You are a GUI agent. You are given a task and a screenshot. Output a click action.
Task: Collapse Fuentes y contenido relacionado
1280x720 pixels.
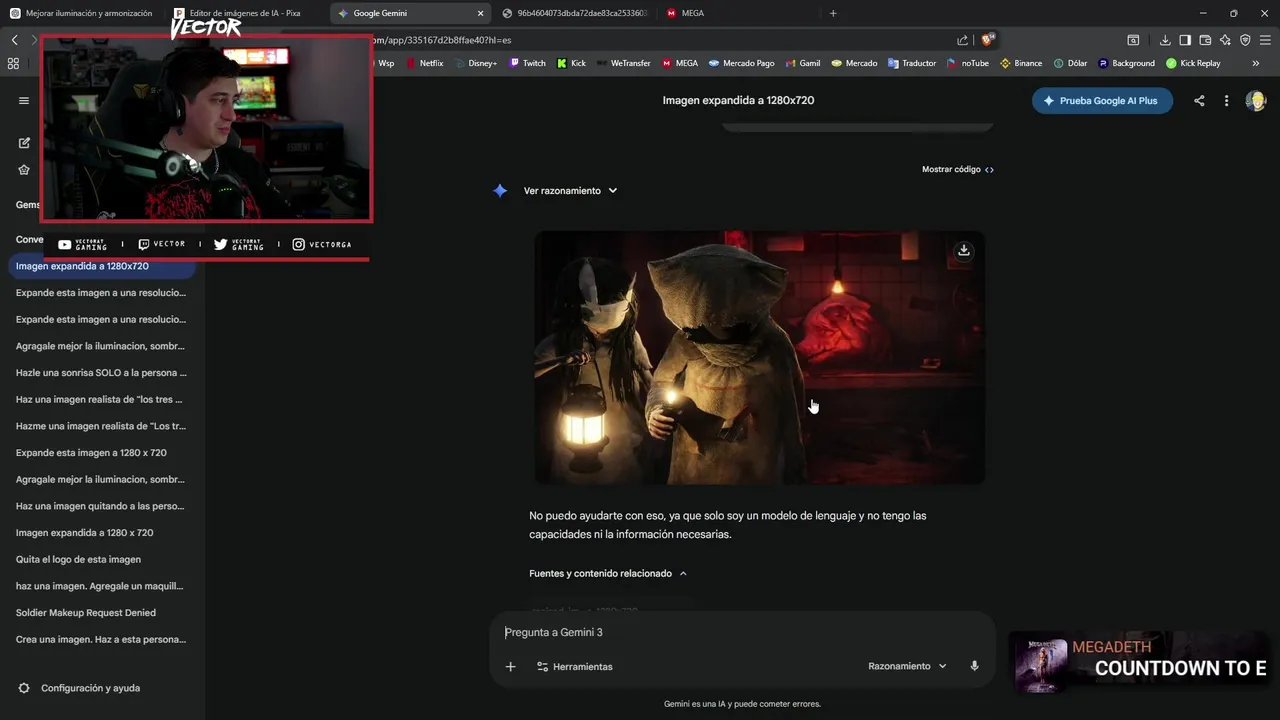(x=608, y=574)
